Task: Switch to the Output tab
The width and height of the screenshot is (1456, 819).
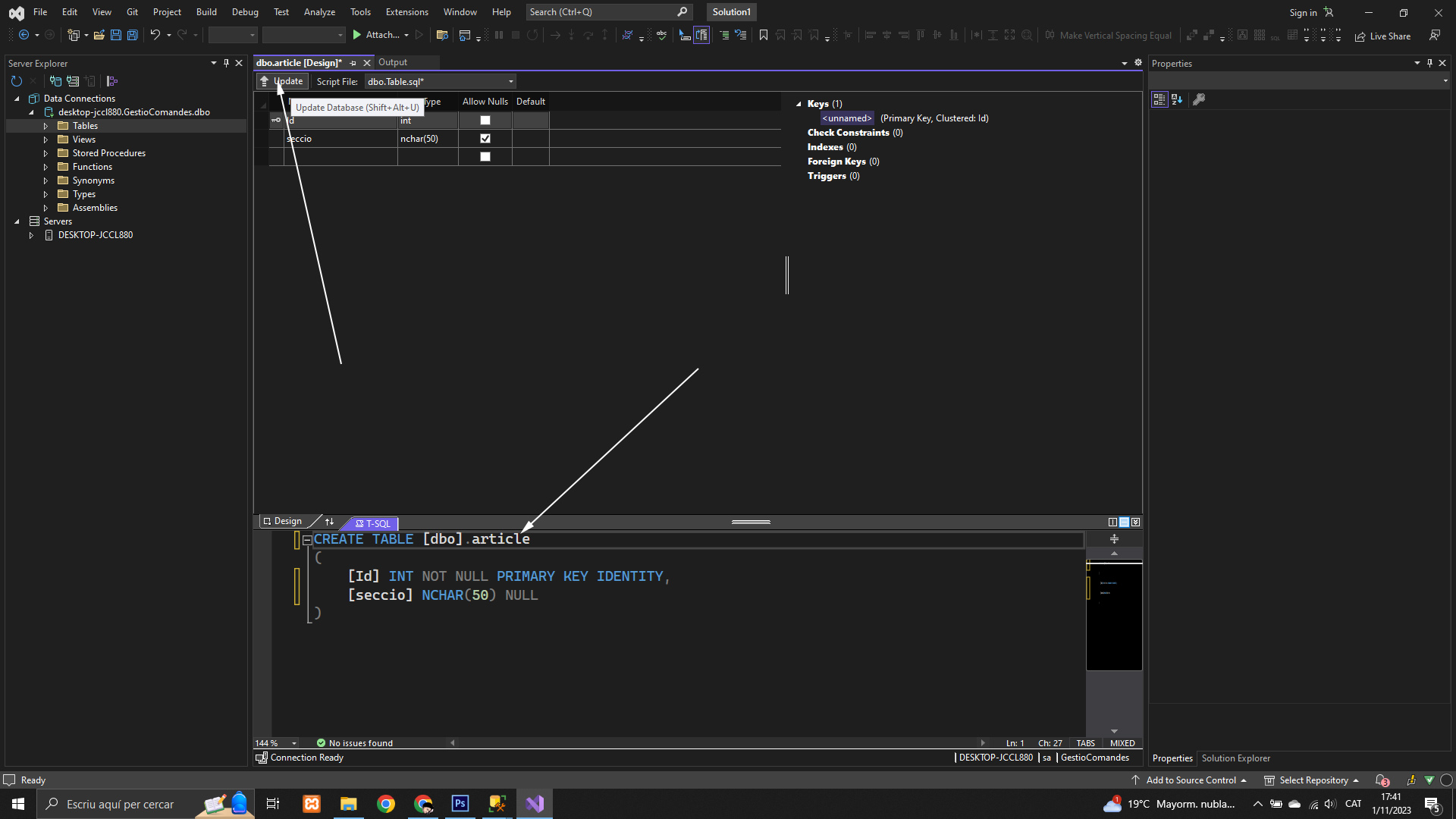Action: 392,62
